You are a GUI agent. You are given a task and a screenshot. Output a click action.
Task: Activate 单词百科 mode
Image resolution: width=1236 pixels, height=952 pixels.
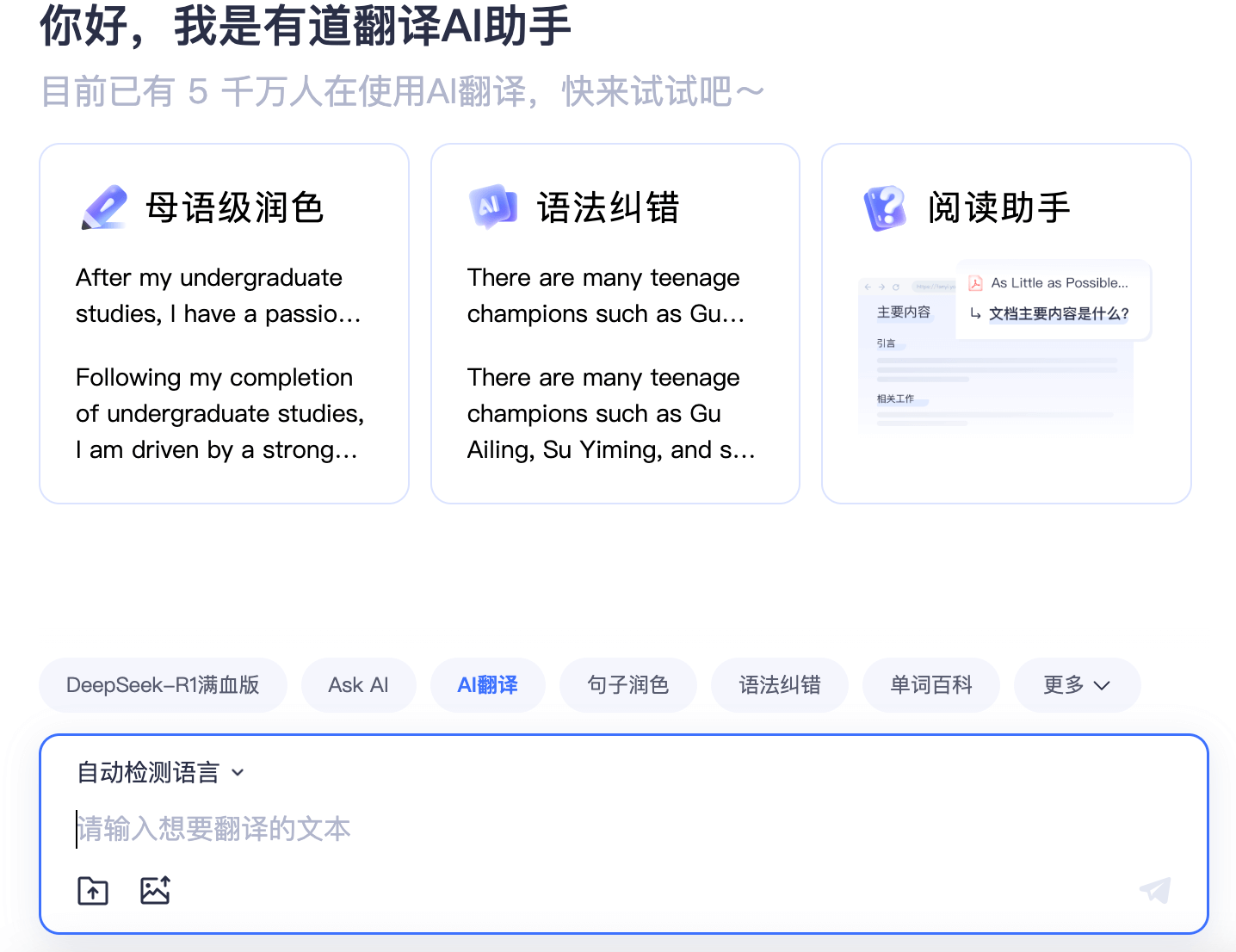pyautogui.click(x=930, y=685)
